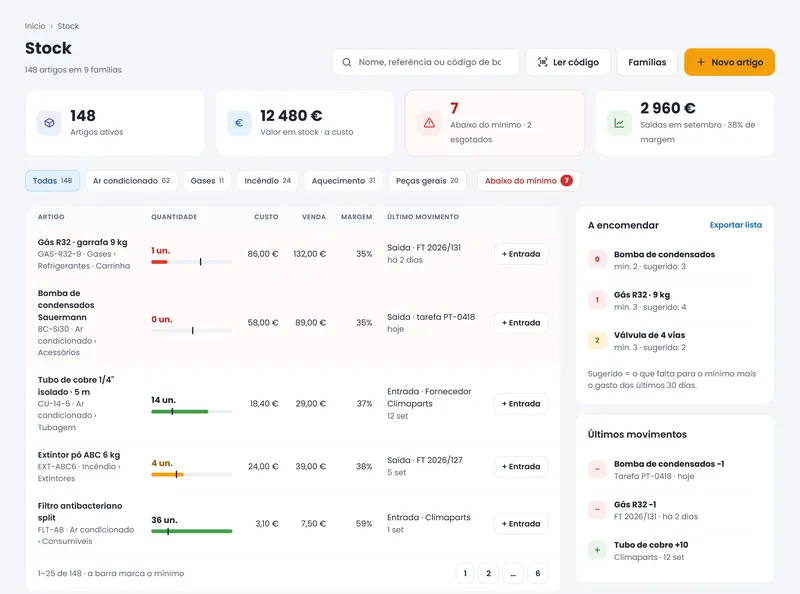Click the stock bar for Extintor 4 un.
This screenshot has height=594, width=800.
coord(192,475)
